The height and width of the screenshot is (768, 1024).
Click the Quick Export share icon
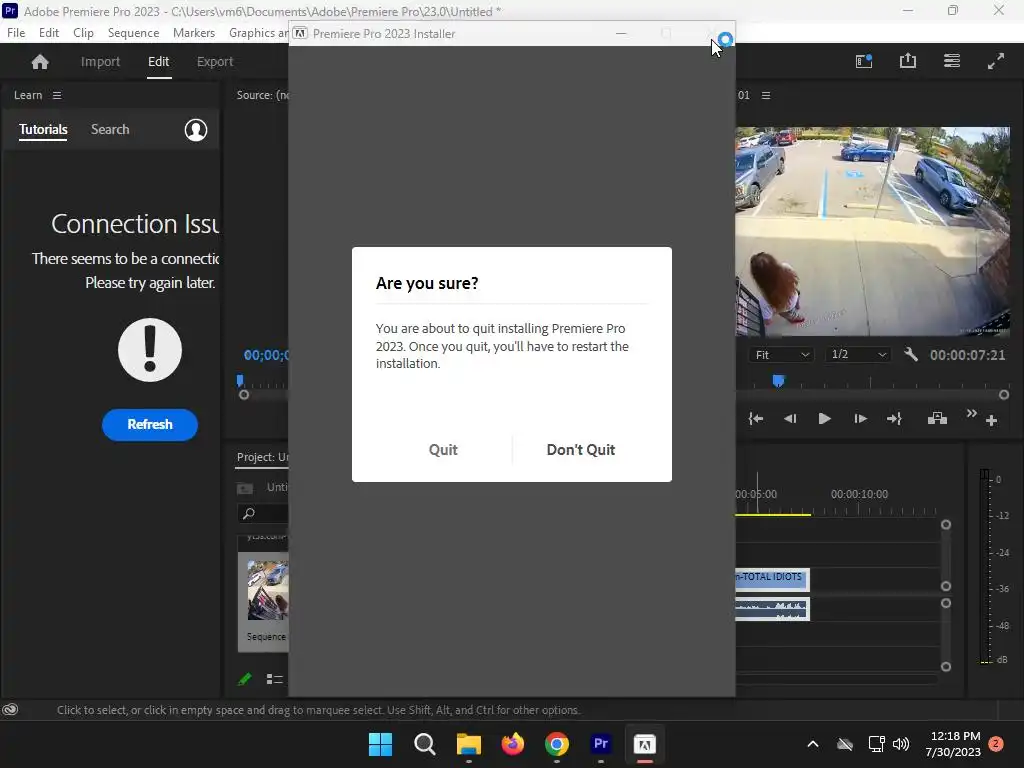point(908,61)
